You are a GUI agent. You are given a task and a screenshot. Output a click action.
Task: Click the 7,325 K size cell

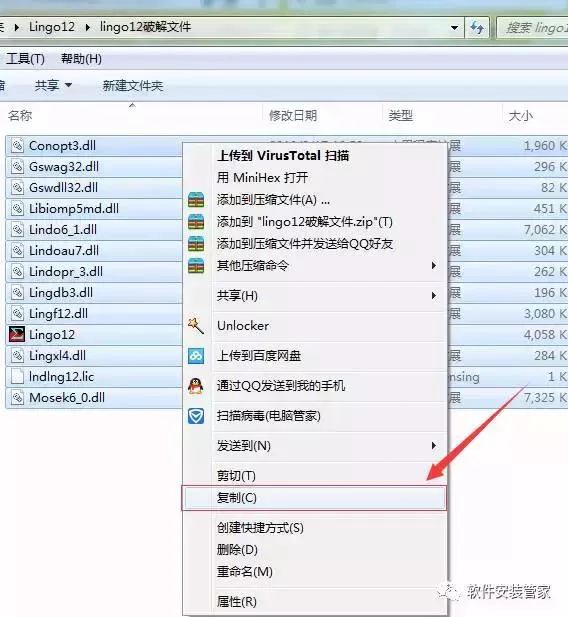pos(545,398)
